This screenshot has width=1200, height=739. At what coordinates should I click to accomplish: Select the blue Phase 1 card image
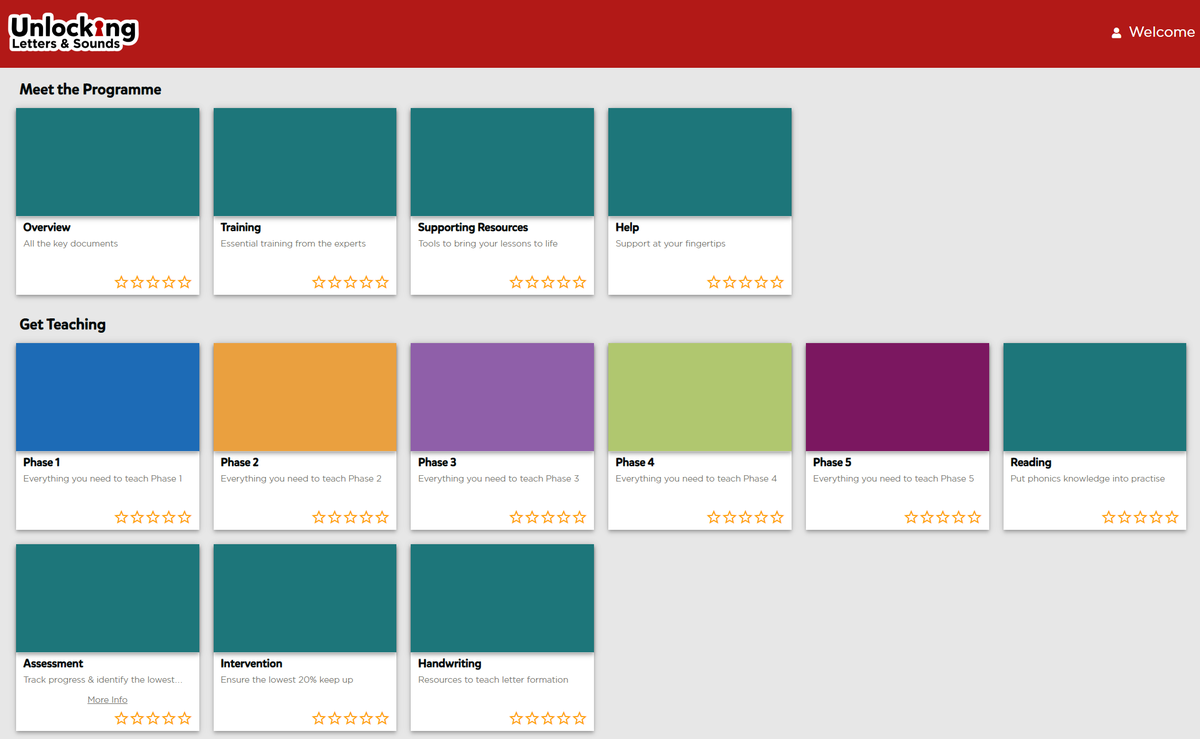tap(108, 397)
